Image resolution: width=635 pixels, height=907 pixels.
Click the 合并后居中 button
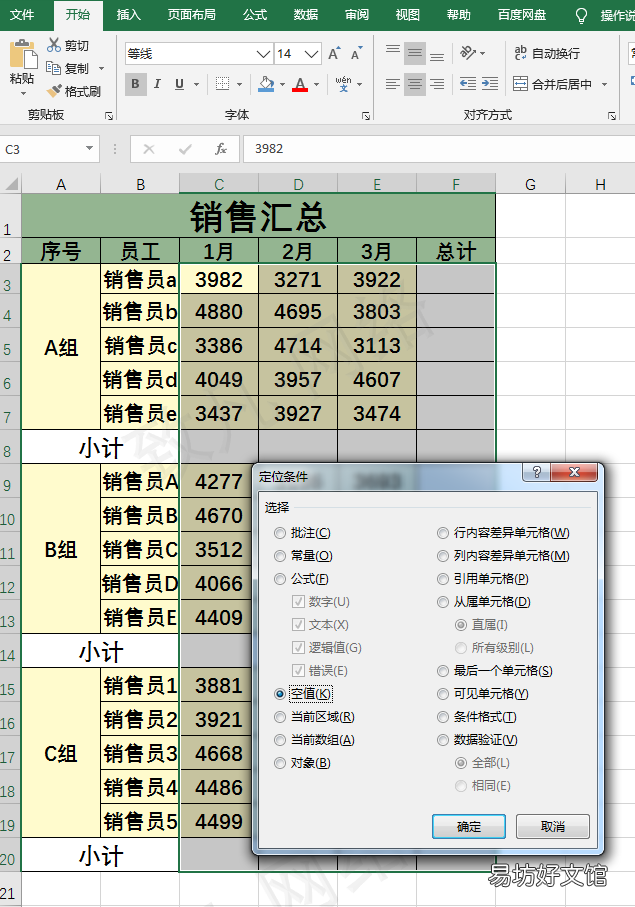(553, 84)
